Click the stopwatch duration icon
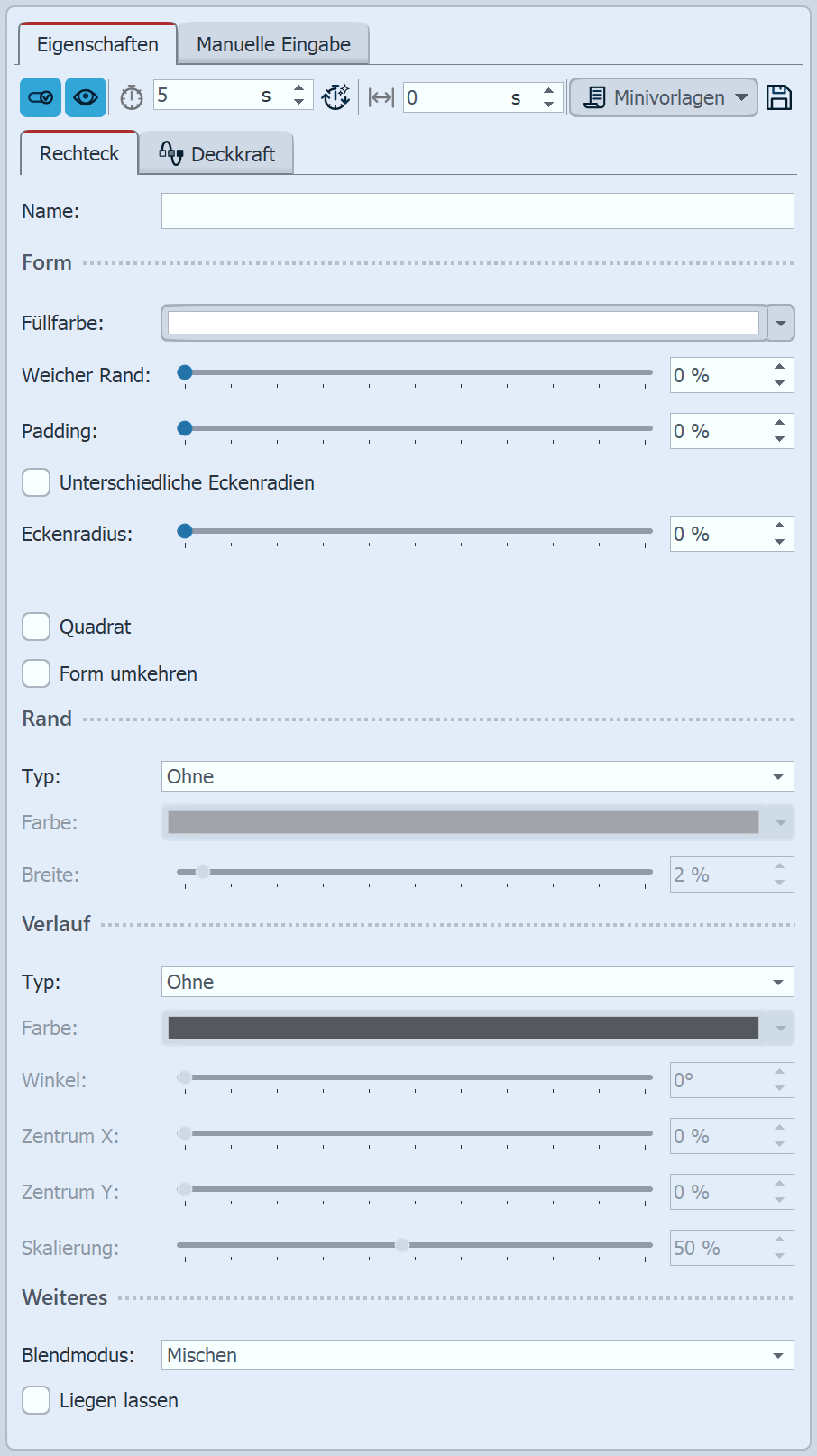Image resolution: width=817 pixels, height=1456 pixels. pos(132,97)
